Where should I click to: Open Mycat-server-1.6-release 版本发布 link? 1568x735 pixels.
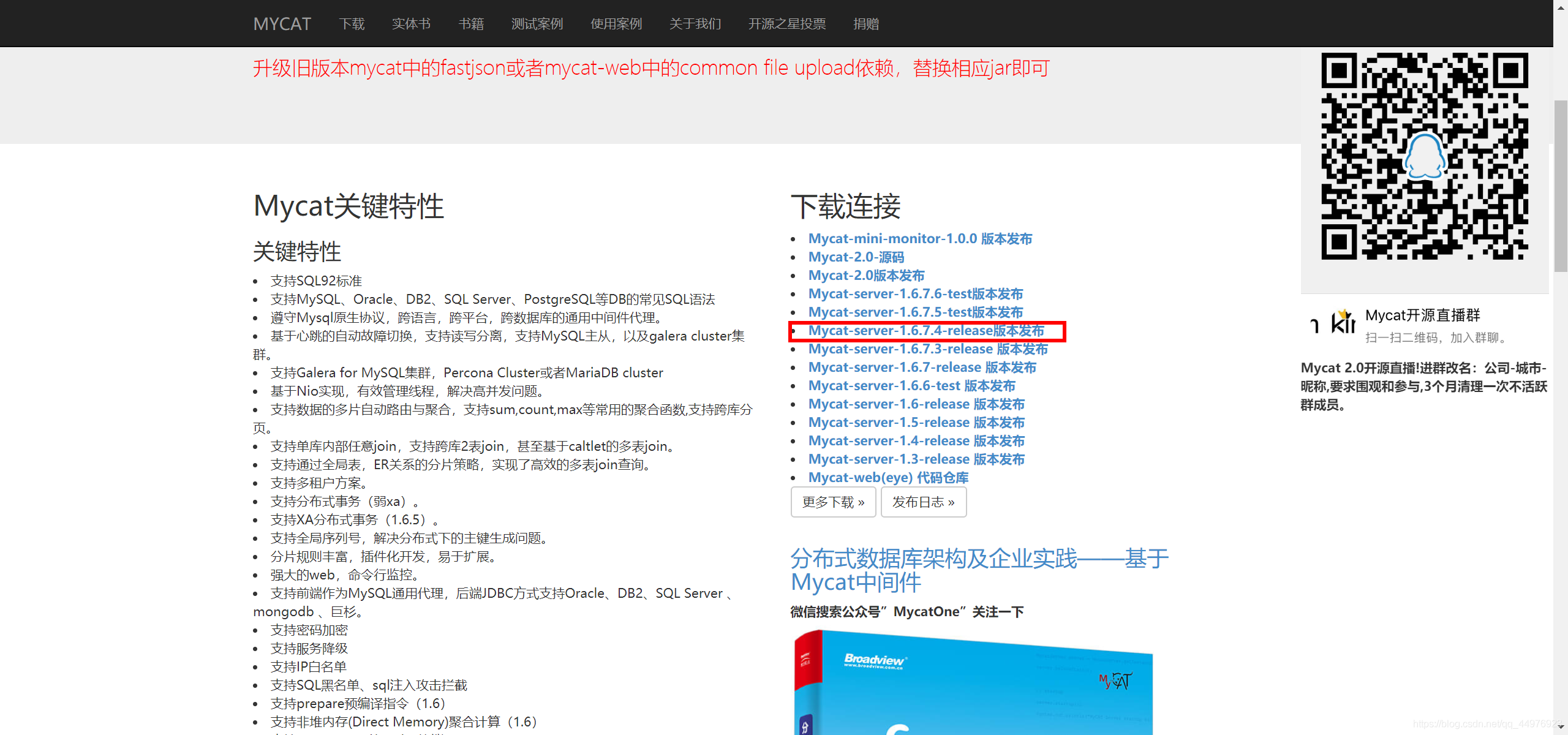[916, 404]
